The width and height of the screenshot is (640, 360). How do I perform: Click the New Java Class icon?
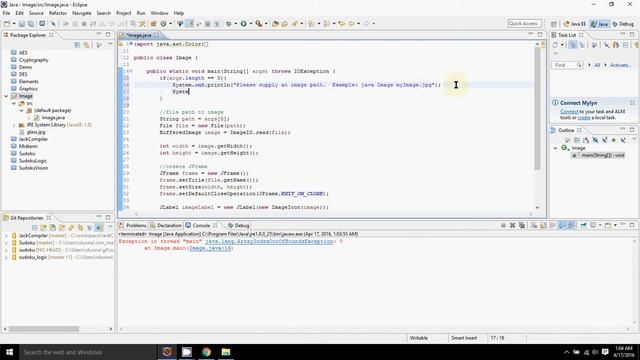click(163, 24)
